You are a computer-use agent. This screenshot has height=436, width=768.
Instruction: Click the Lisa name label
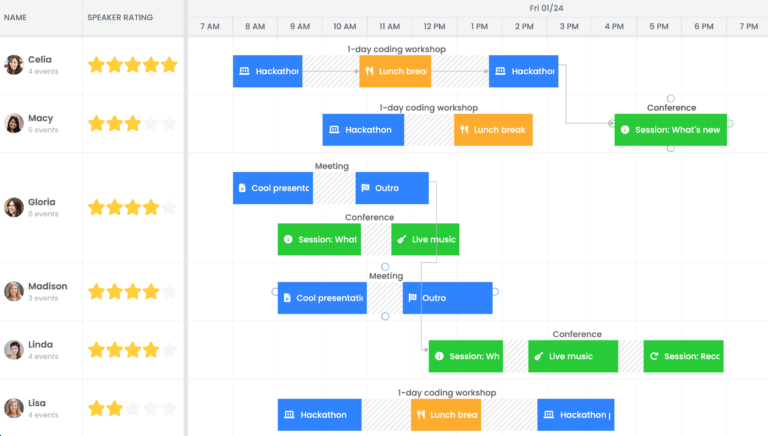(x=37, y=403)
